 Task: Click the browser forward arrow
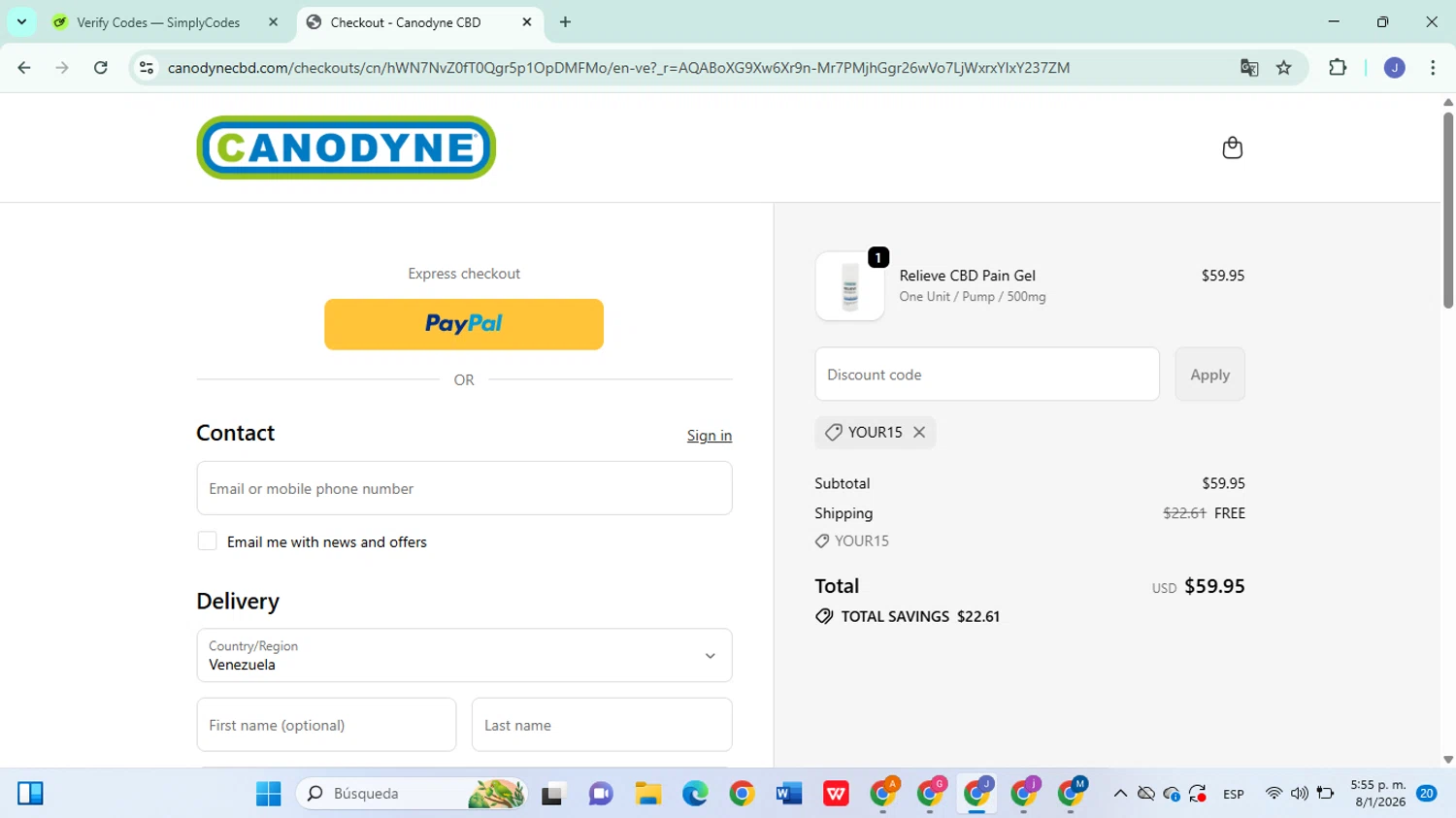pos(62,68)
